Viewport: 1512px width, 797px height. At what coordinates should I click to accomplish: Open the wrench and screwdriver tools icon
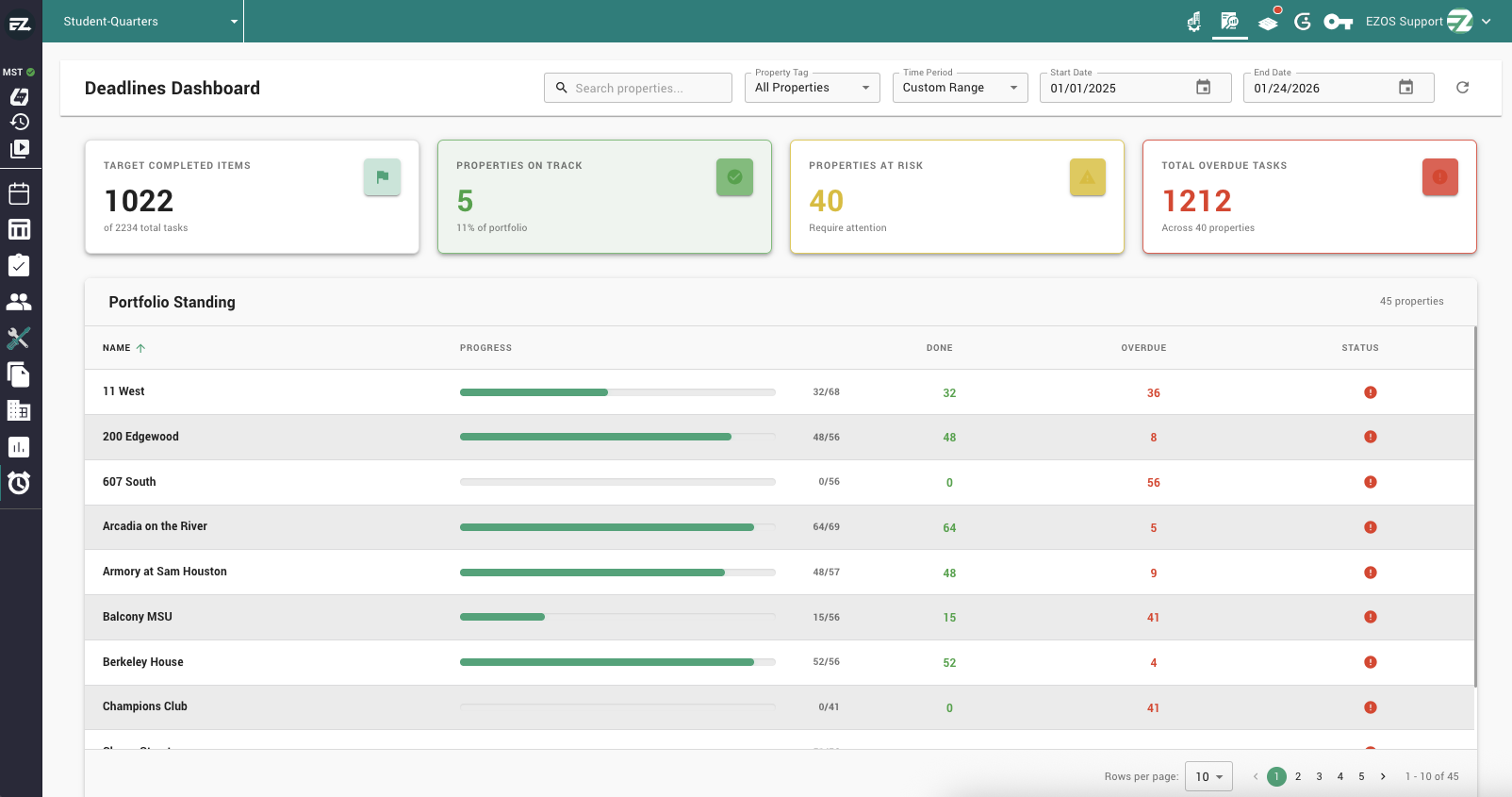19,338
